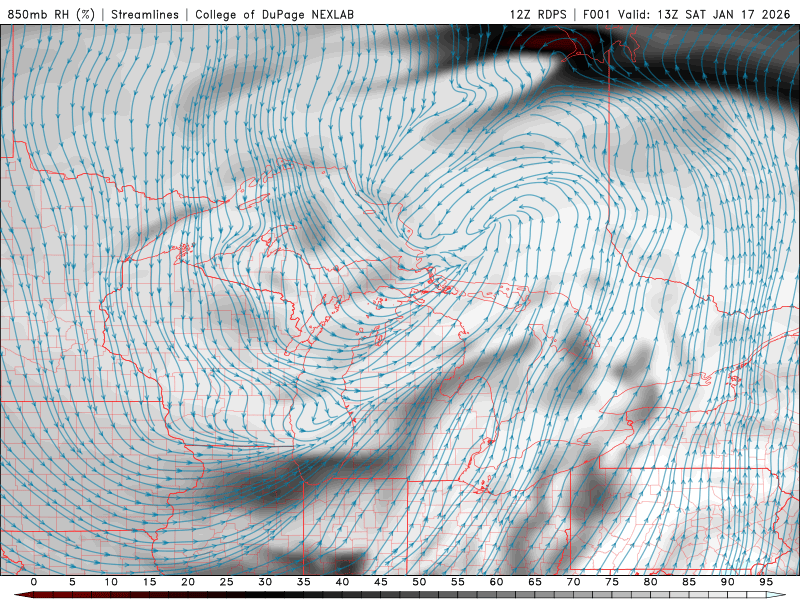The width and height of the screenshot is (800, 600).
Task: Click the 15 label on the colorbar
Action: 149,582
